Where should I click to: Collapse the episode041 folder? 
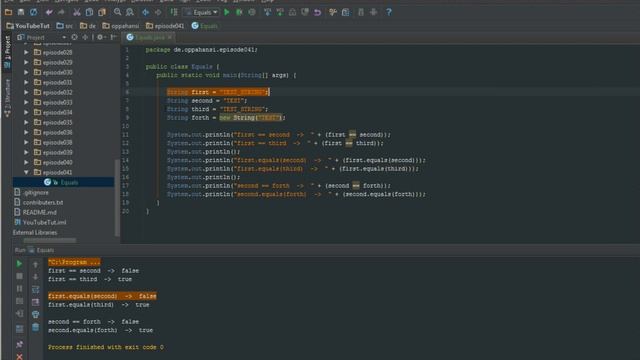pos(27,172)
